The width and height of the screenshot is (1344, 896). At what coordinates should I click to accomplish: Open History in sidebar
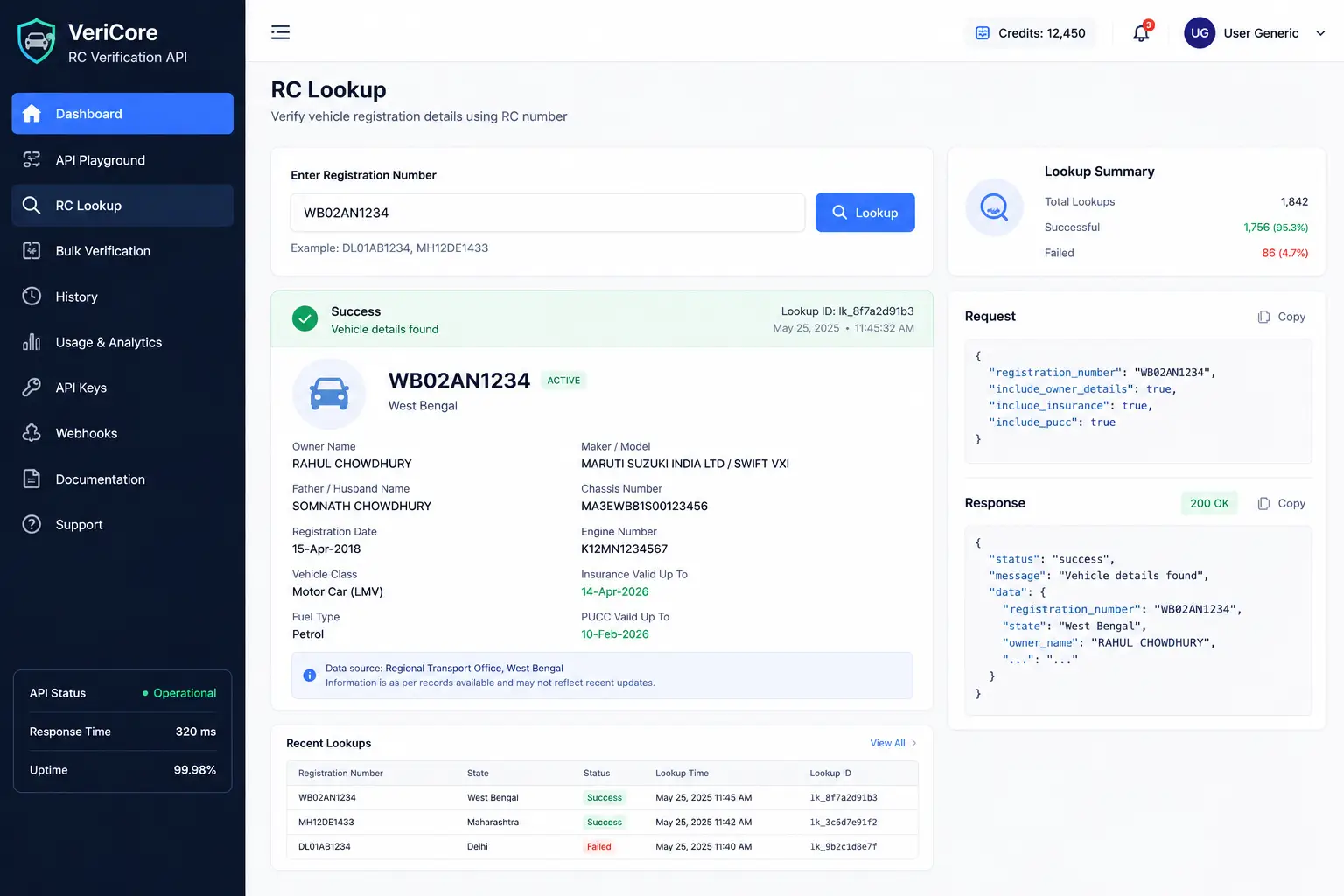122,296
